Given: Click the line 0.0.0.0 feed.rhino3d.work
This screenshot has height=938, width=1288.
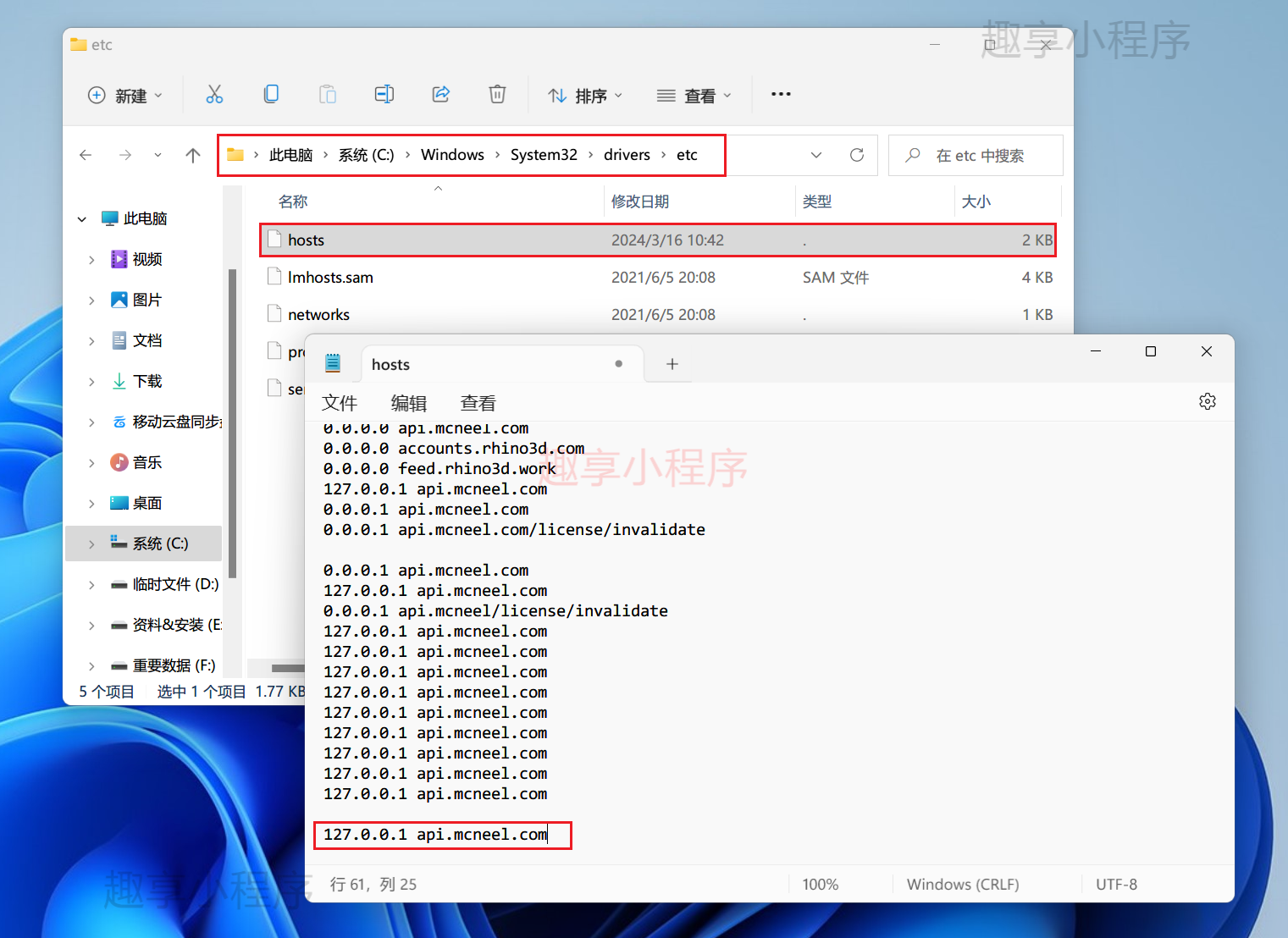Looking at the screenshot, I should [439, 469].
